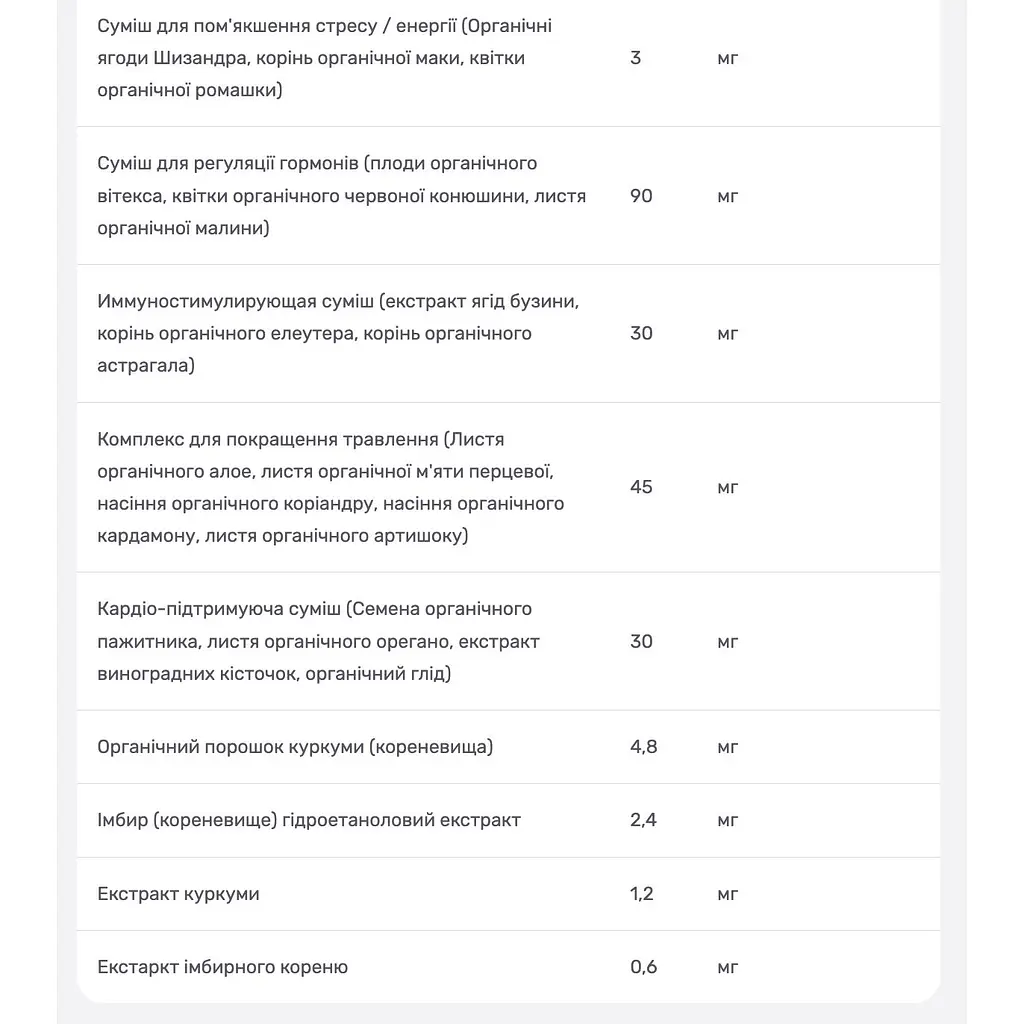Click the value 45 for digestion complex
This screenshot has width=1024, height=1024.
[641, 487]
